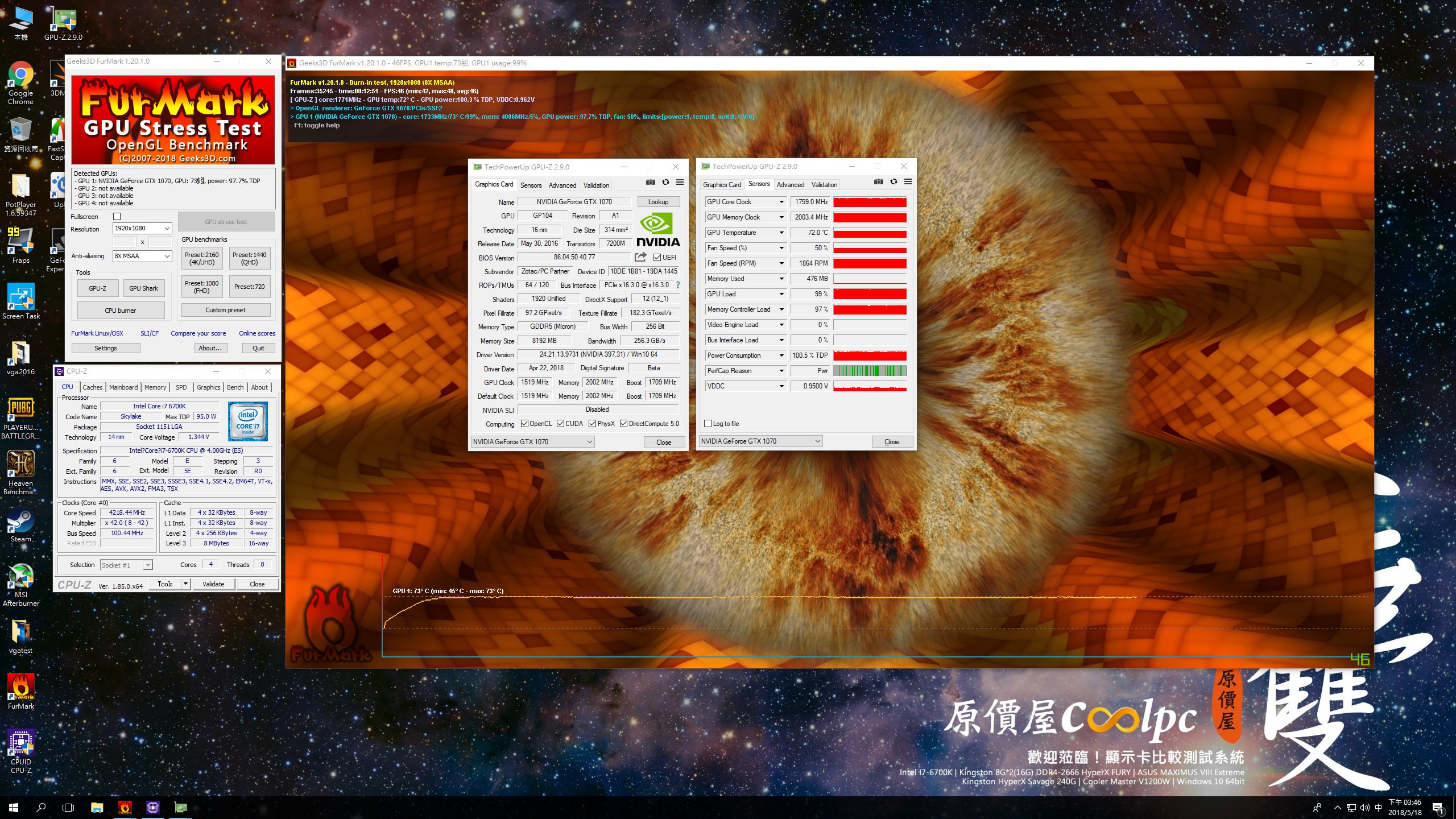Expand Power Consumption sensor dropdown
This screenshot has width=1456, height=819.
(x=781, y=355)
